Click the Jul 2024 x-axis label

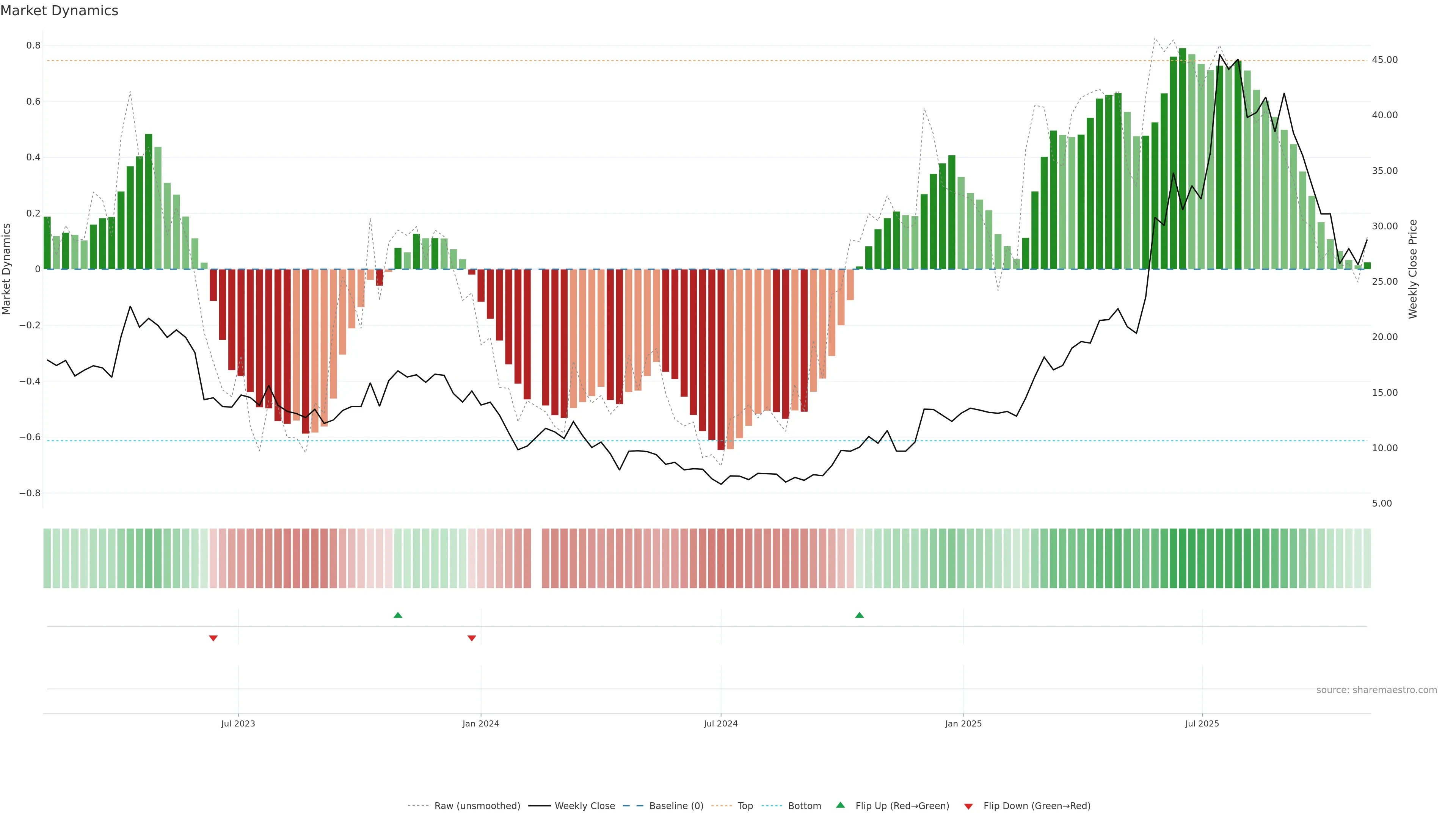pos(720,723)
